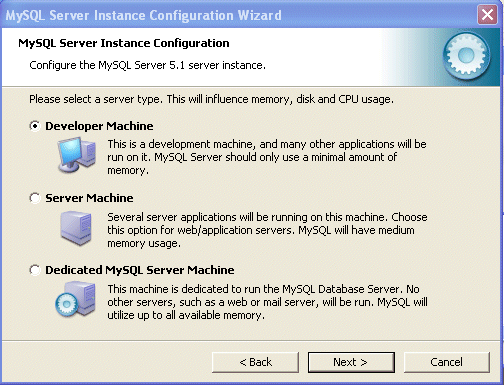Viewport: 504px width, 385px height.
Task: Click the Server Machine tower icon
Action: 77,228
